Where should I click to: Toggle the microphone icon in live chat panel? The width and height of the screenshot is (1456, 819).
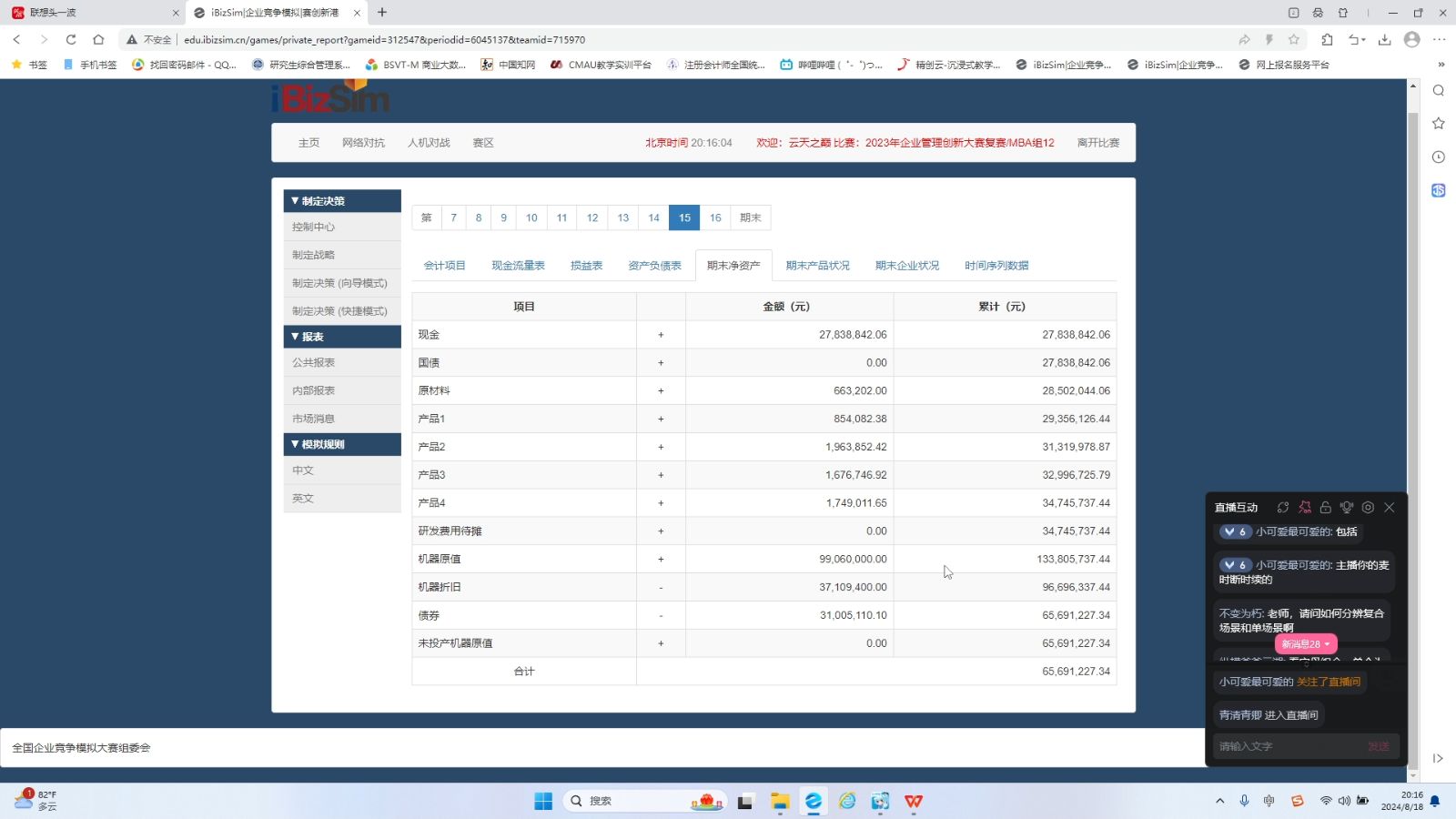pyautogui.click(x=1347, y=507)
